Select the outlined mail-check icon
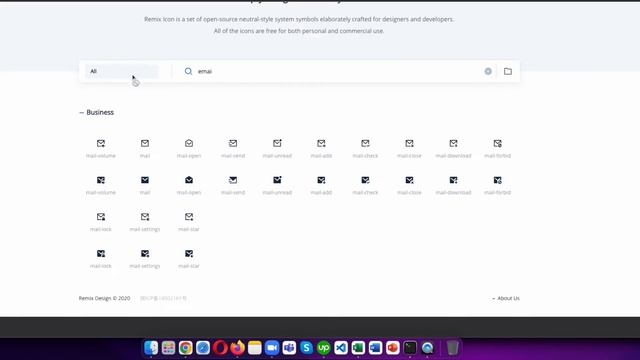 pos(365,143)
